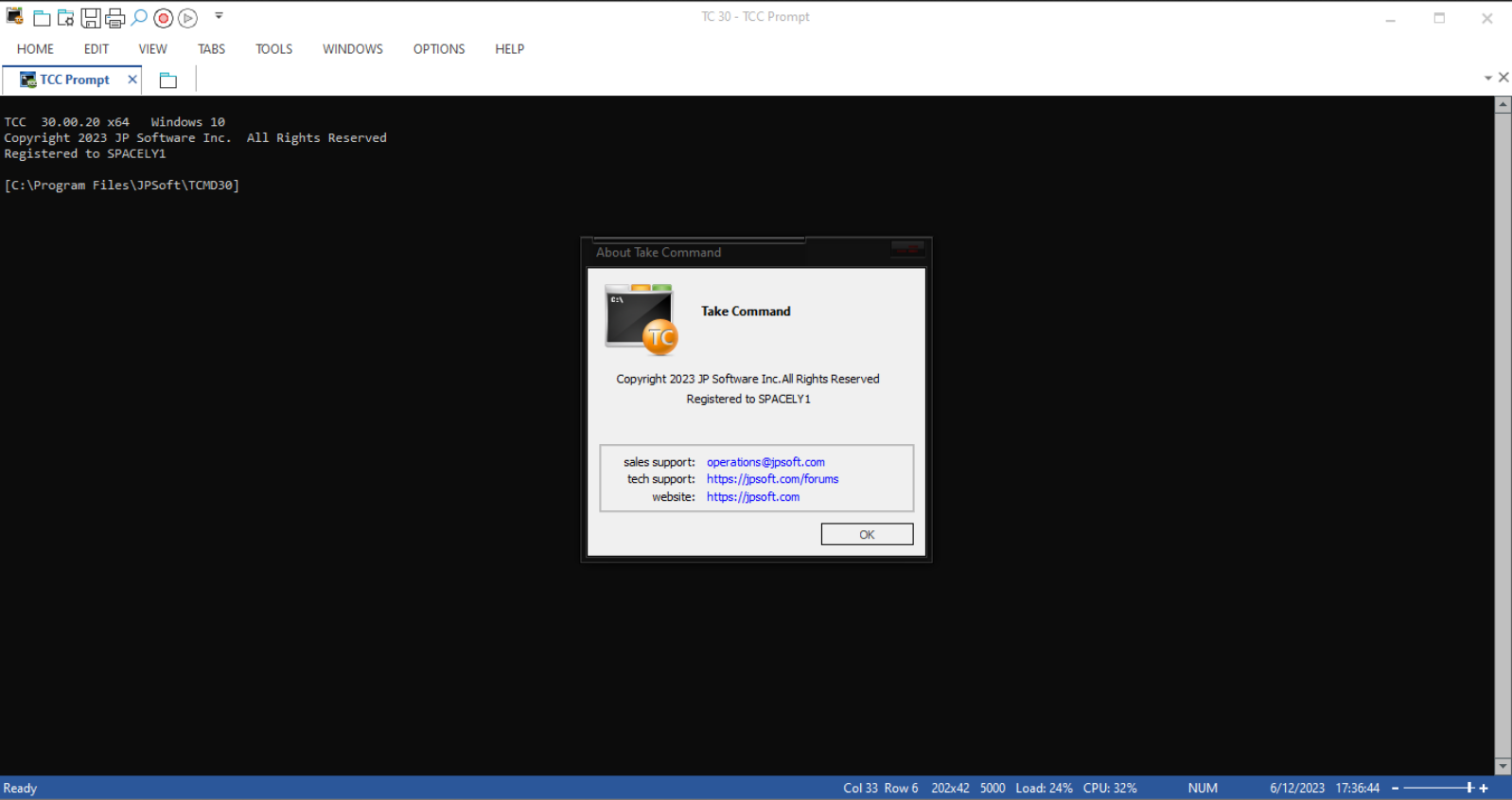The height and width of the screenshot is (800, 1512).
Task: Open the TABS ribbon menu
Action: 211,49
